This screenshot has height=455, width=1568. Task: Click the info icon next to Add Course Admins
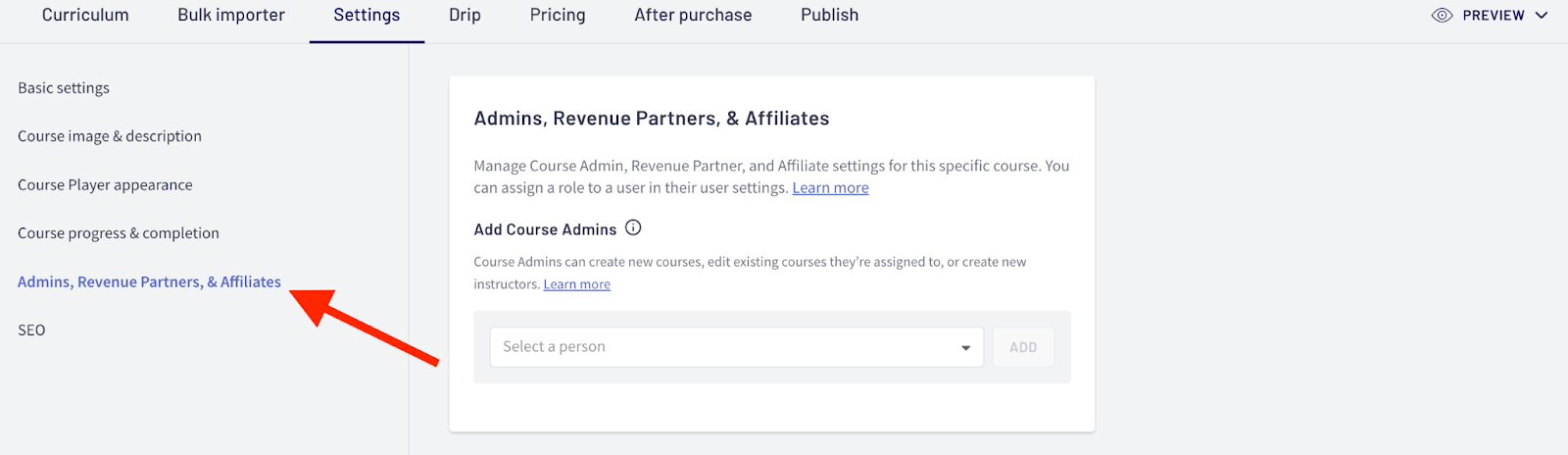pos(633,227)
